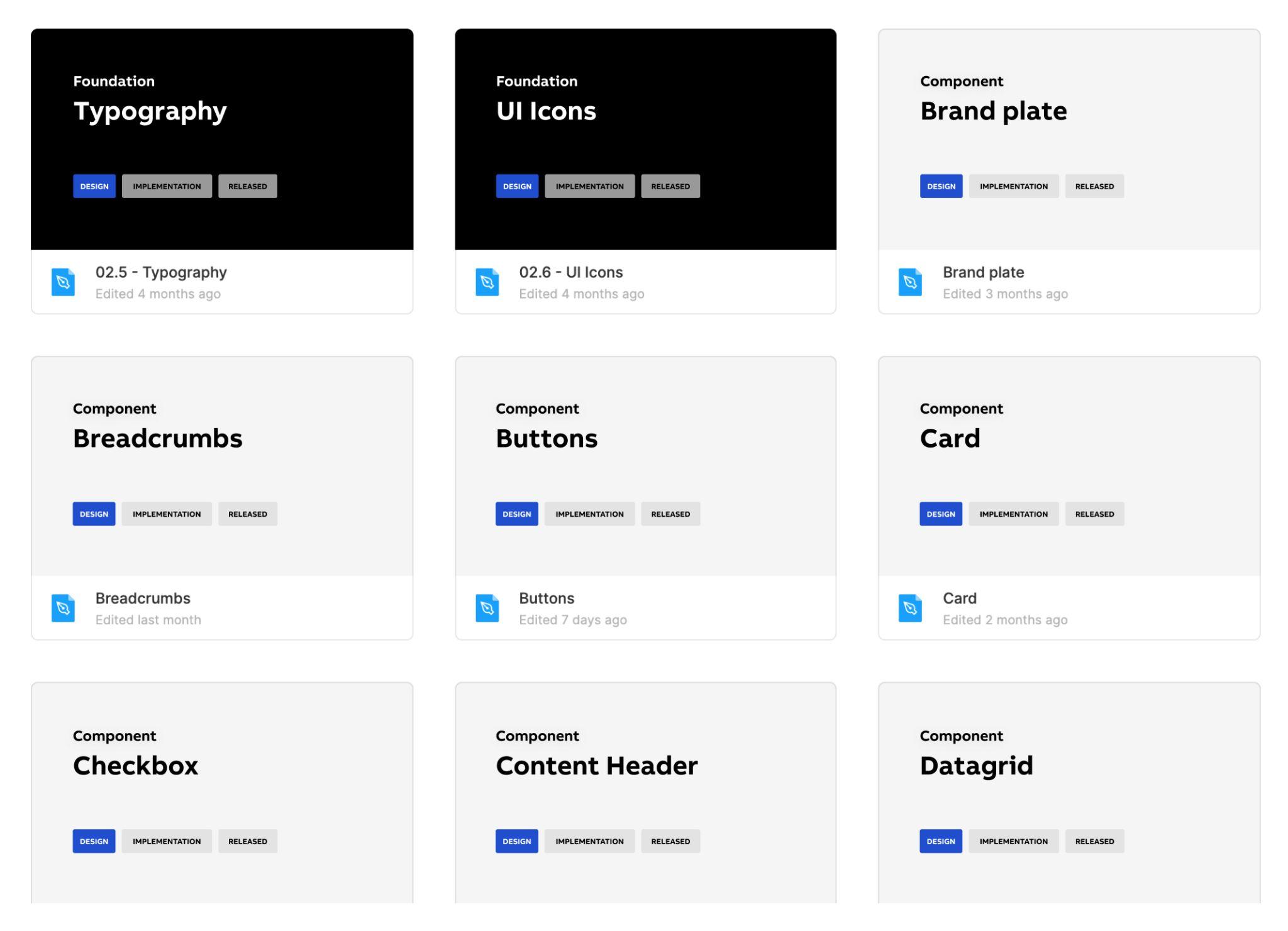
Task: Click the Figma icon on Typography card
Action: click(63, 281)
